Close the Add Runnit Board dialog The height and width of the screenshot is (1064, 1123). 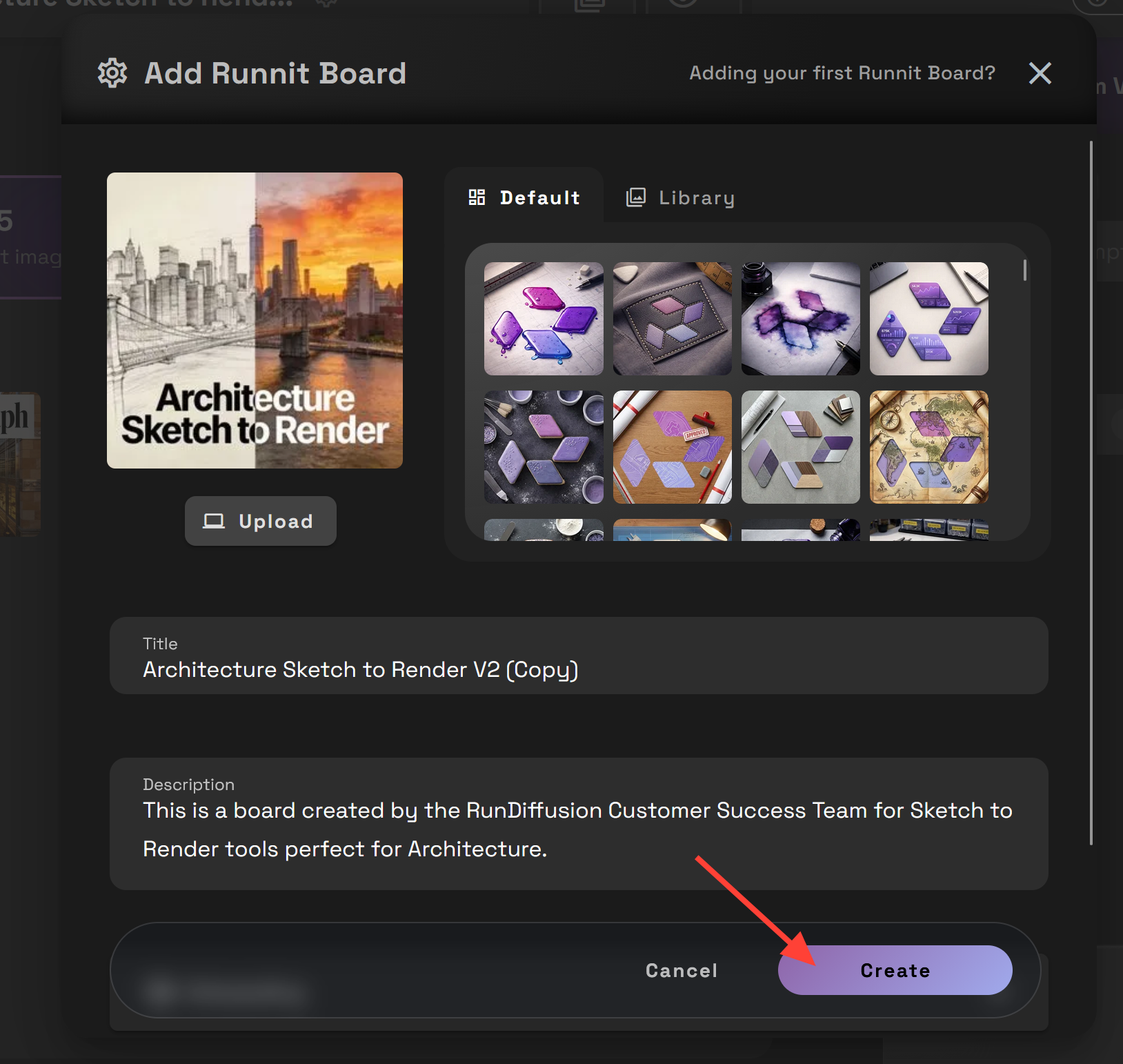(1040, 73)
